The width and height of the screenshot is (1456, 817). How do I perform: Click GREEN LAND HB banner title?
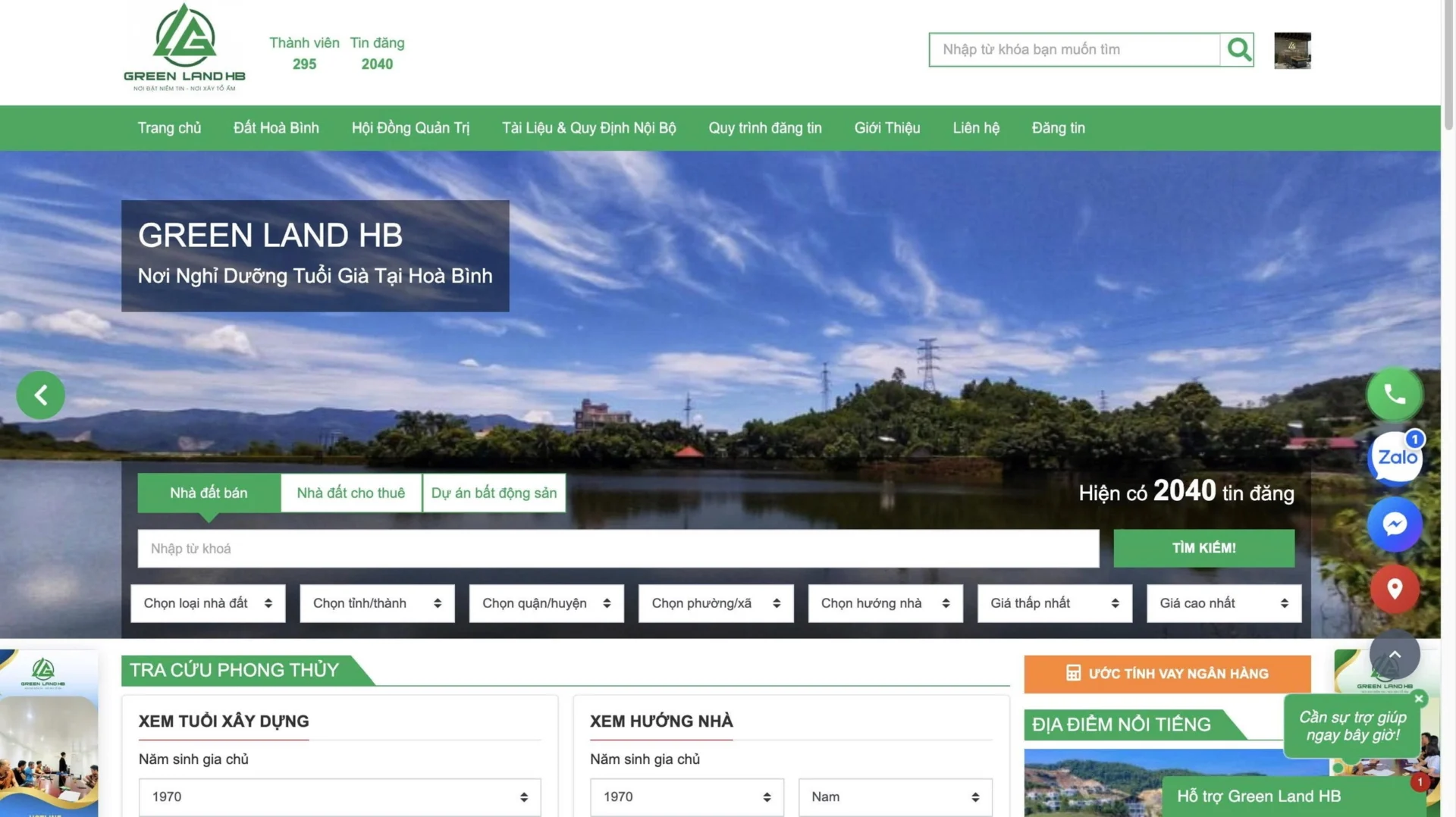[x=270, y=236]
